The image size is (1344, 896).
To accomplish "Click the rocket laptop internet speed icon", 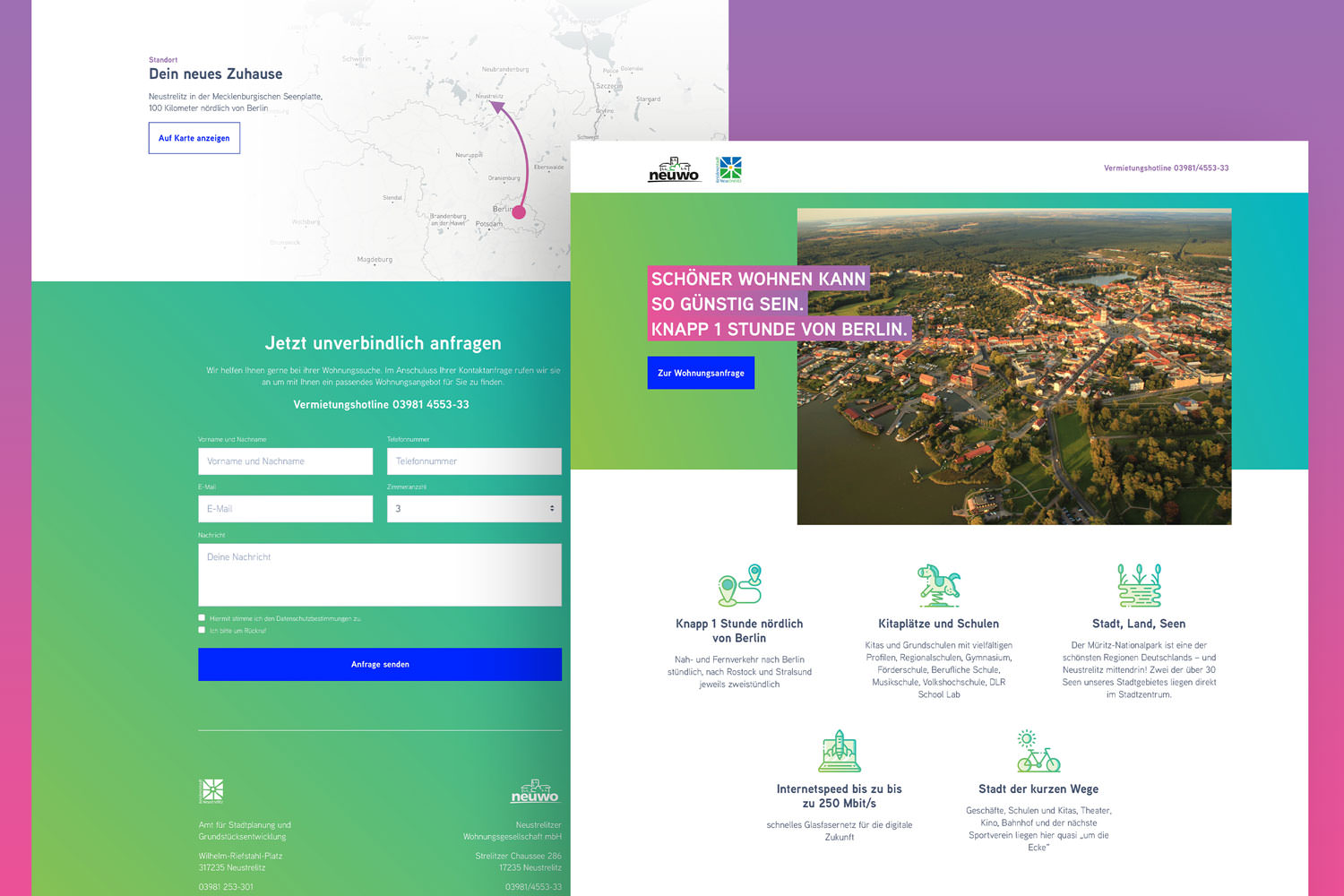I will click(840, 751).
